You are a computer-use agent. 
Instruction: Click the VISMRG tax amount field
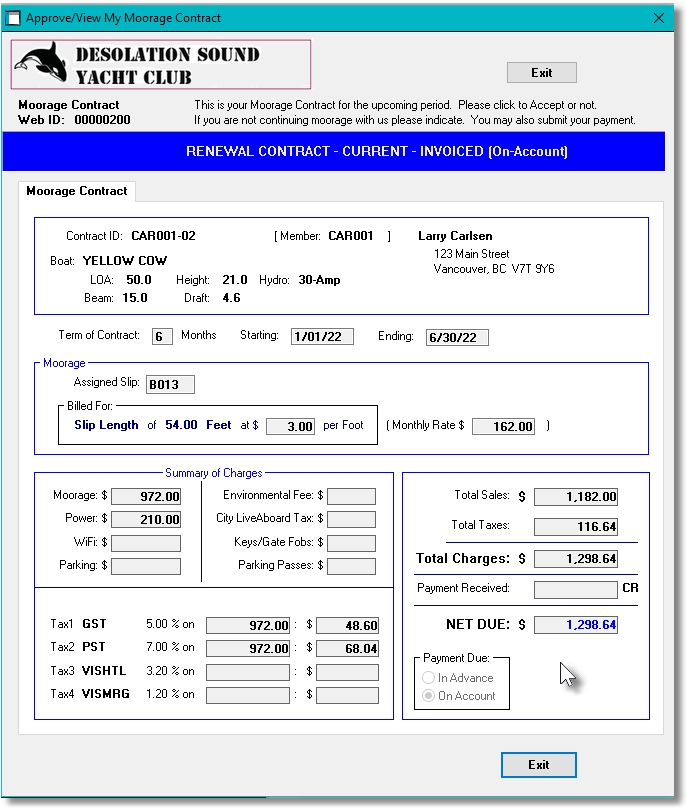point(348,695)
